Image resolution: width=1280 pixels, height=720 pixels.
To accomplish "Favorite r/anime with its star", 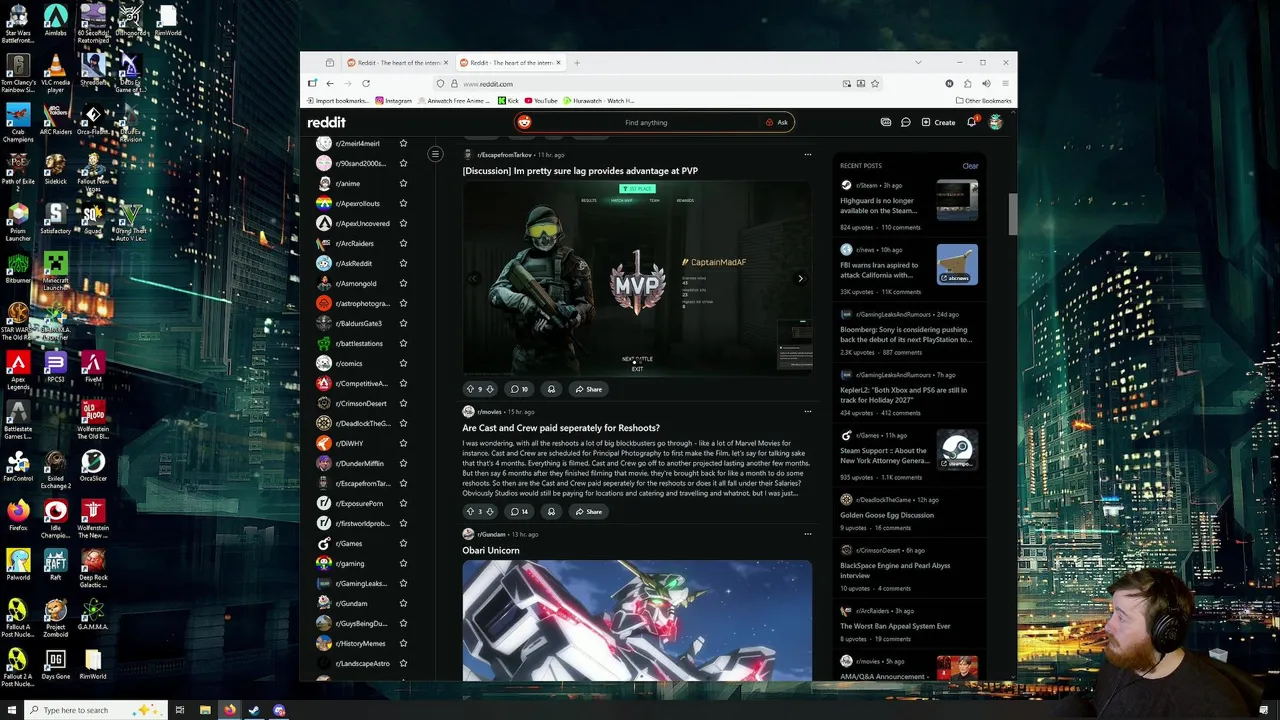I will 403,183.
